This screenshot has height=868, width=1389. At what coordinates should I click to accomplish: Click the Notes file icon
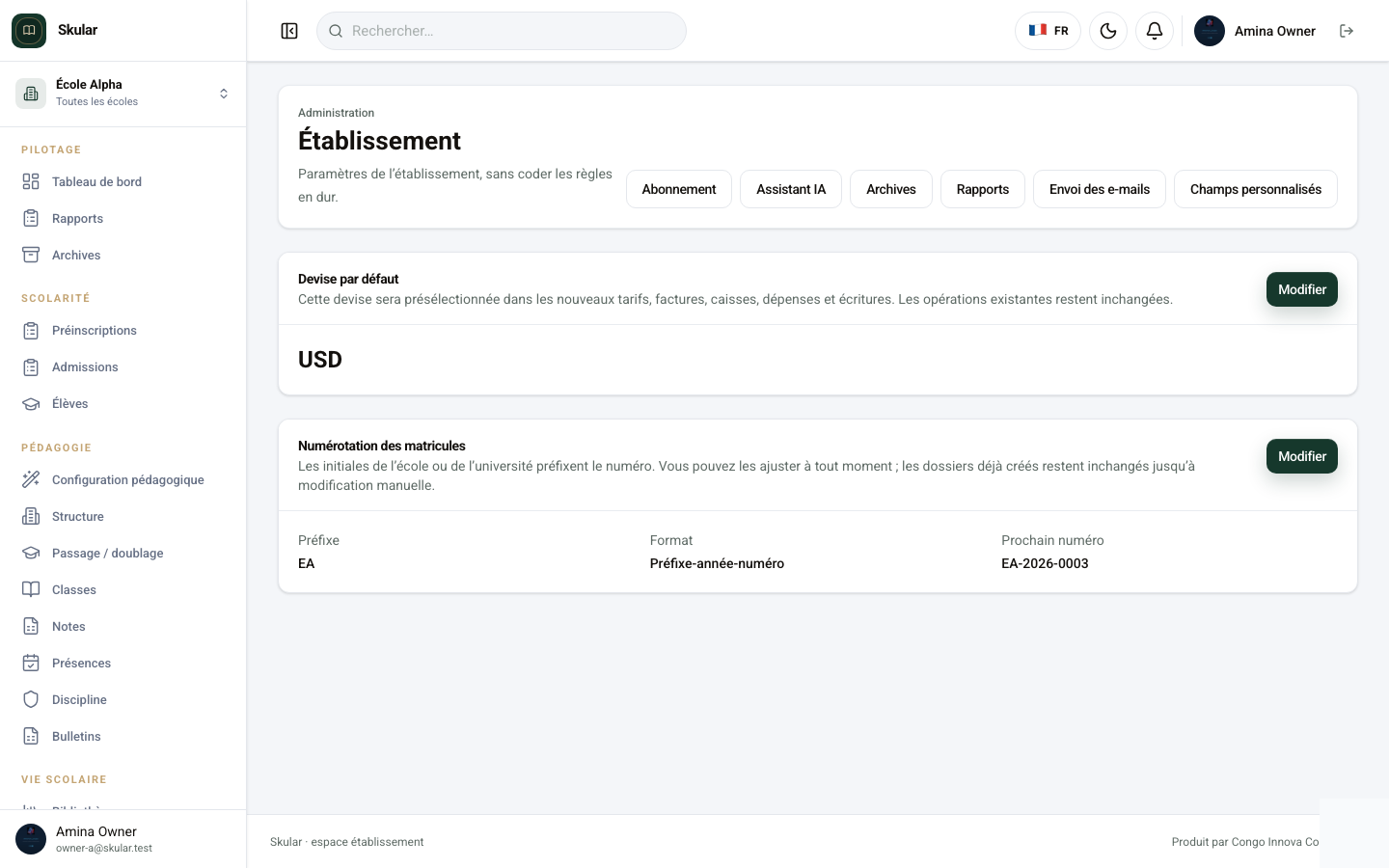point(31,626)
